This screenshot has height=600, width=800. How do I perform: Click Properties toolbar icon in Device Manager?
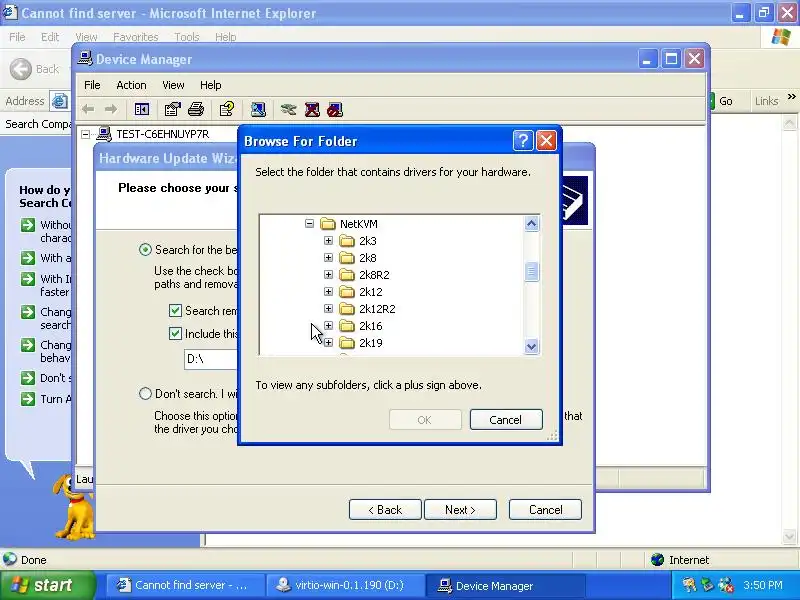pyautogui.click(x=172, y=109)
